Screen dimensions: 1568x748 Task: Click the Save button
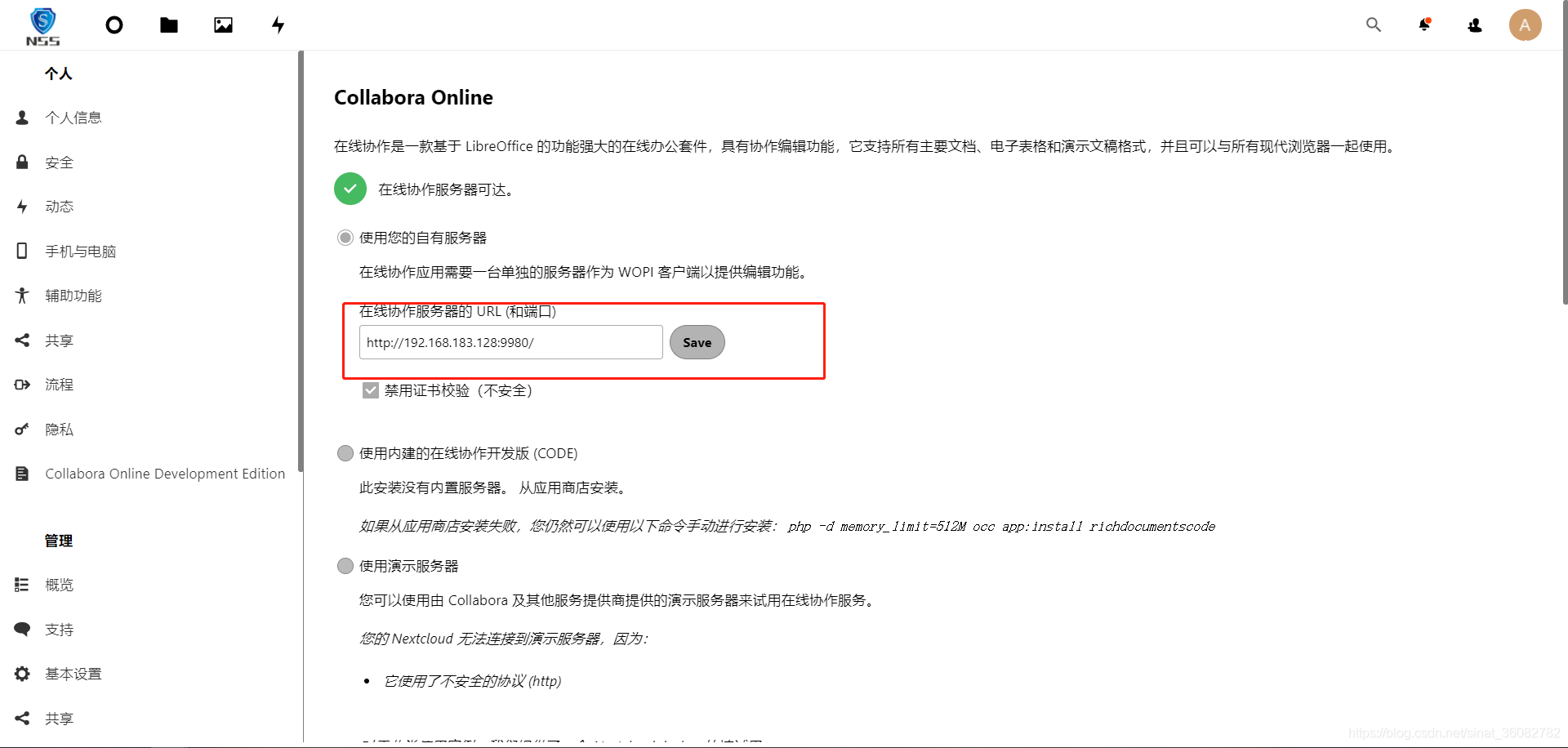697,342
